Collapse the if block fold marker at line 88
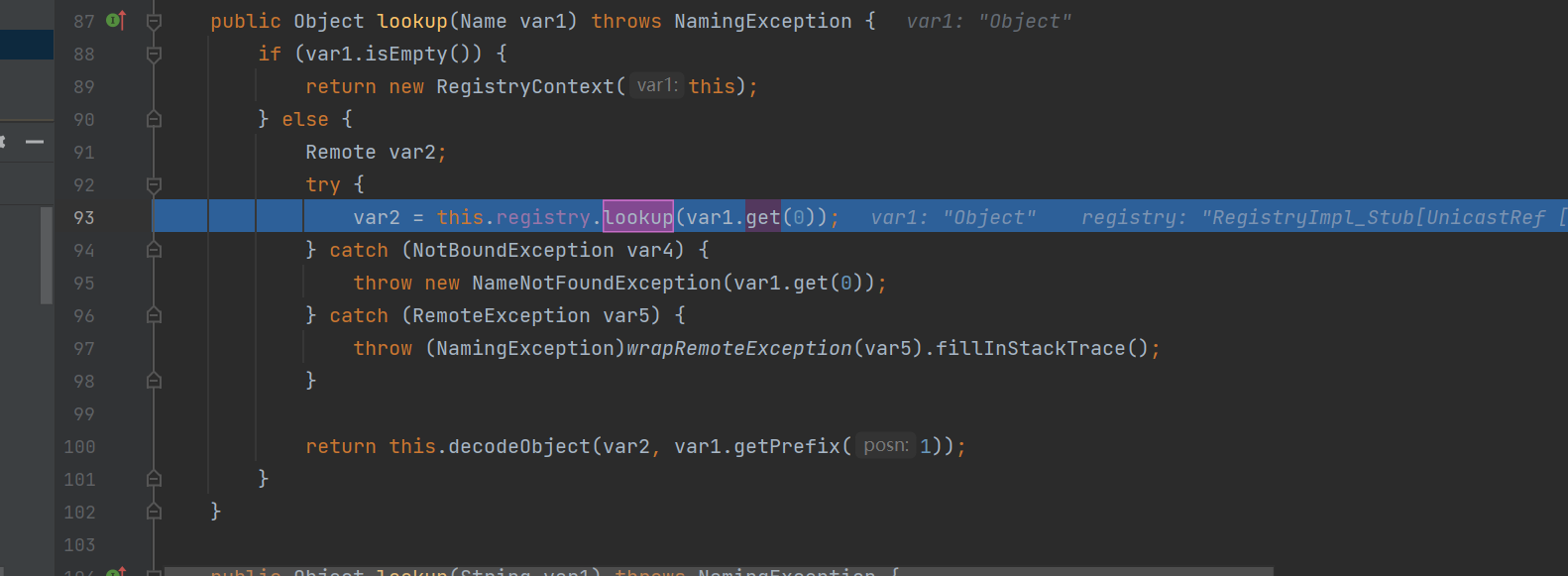Screen dimensions: 1568x576 154,54
